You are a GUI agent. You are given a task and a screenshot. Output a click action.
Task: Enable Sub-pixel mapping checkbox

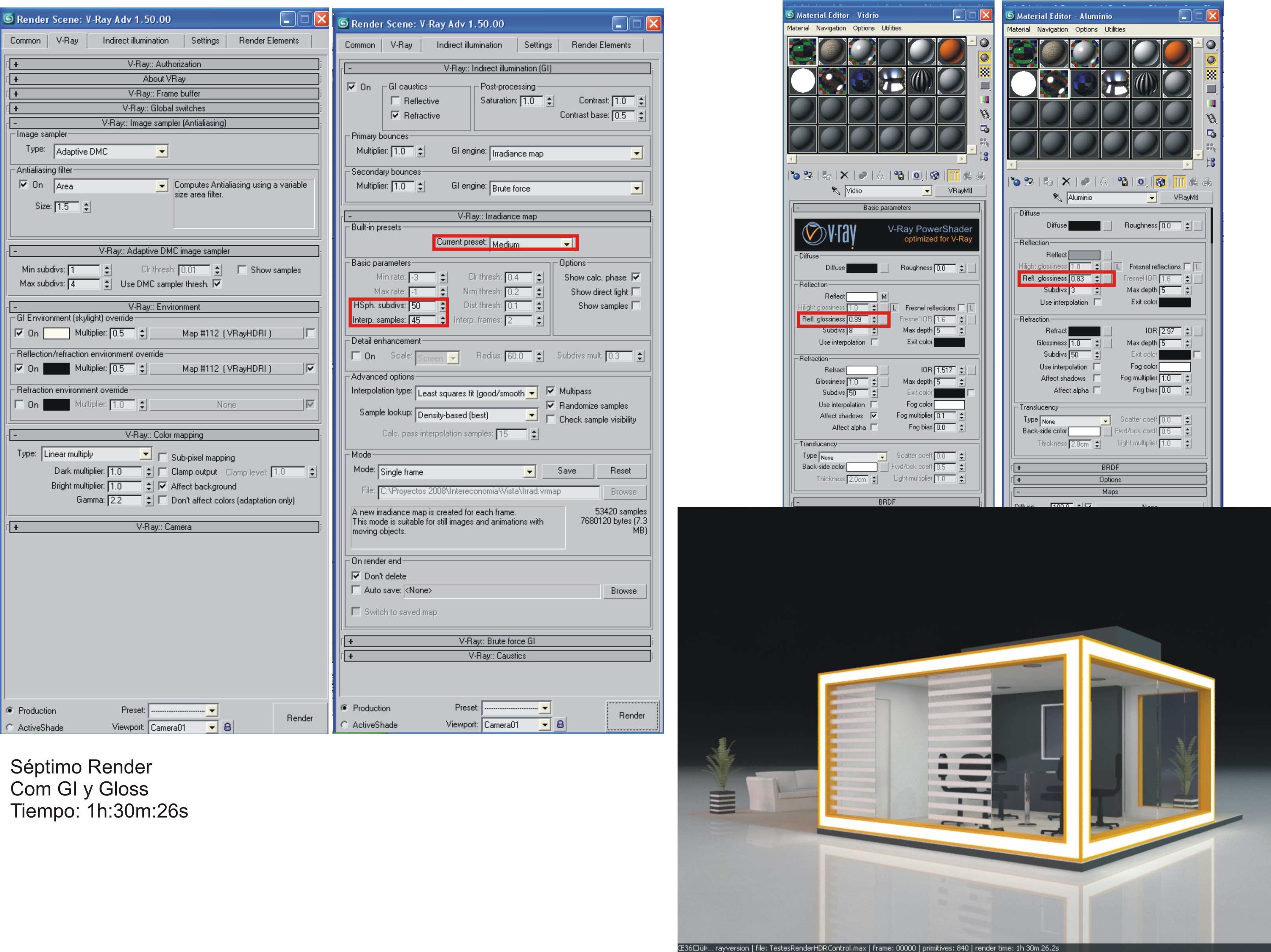point(162,458)
